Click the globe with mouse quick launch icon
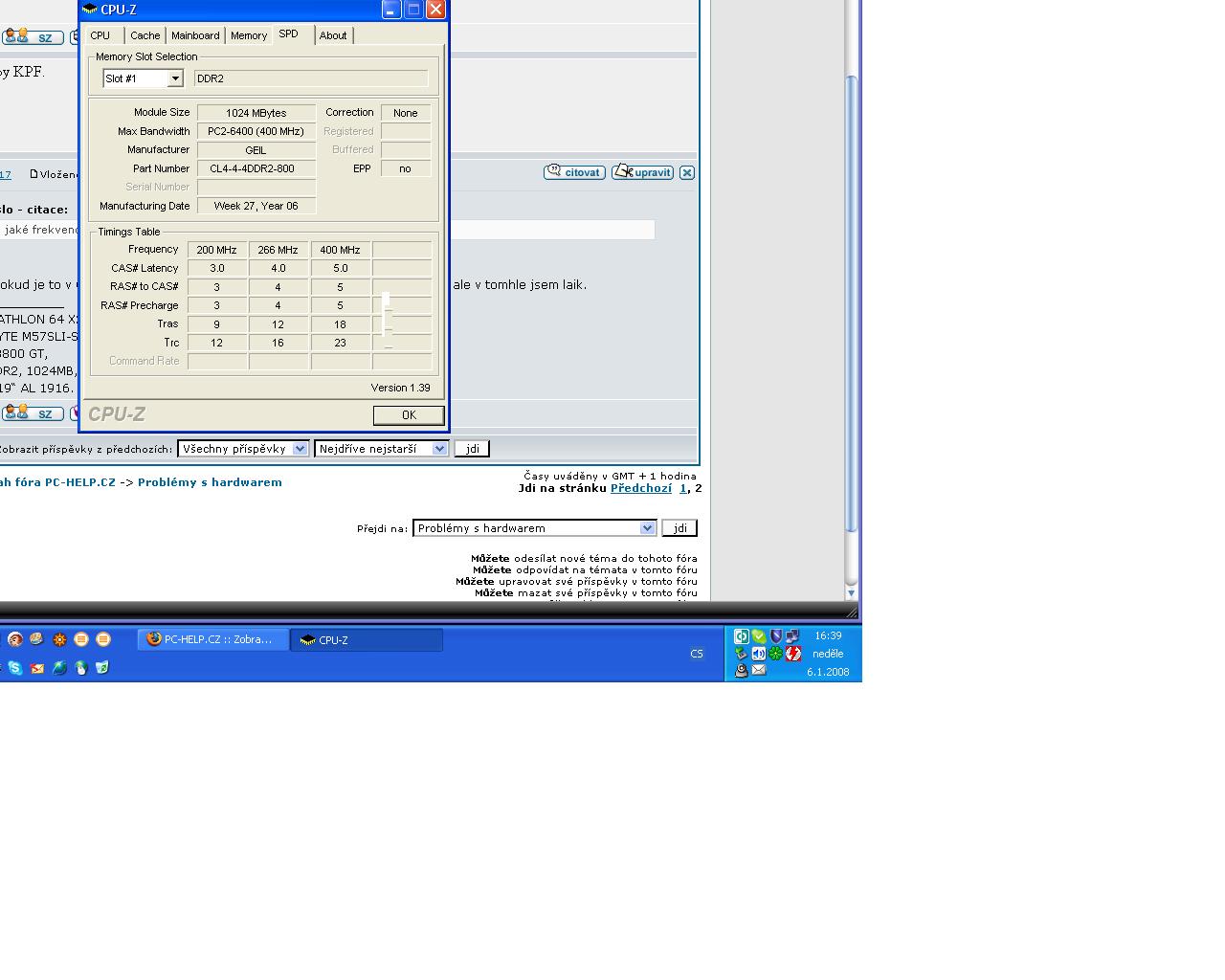Screen dimensions: 1225x980 tap(81, 667)
